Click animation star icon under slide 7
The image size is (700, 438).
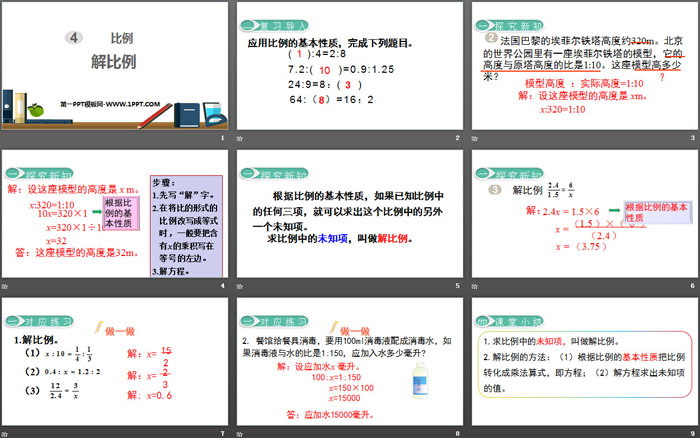click(4, 434)
